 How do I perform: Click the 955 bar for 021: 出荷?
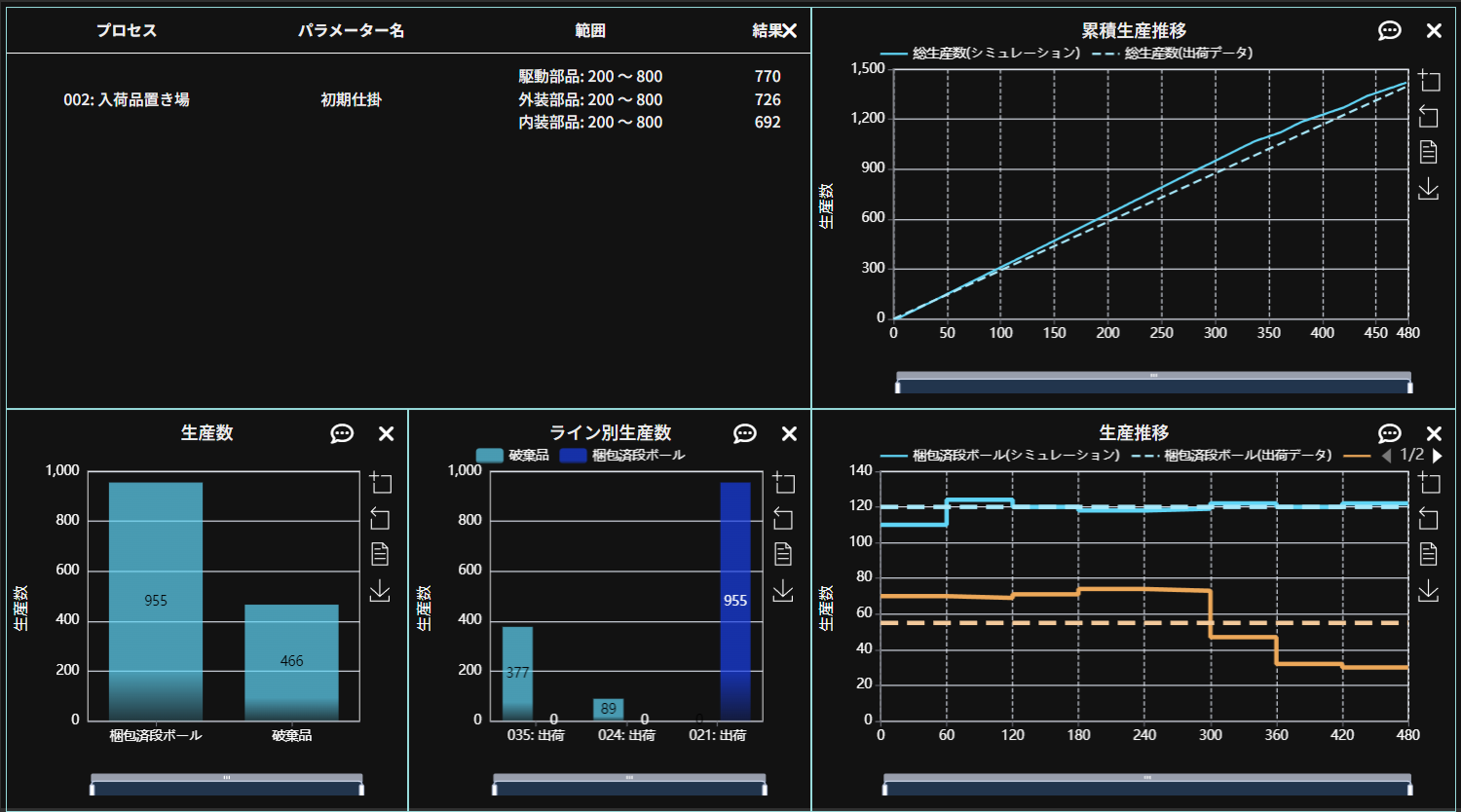point(735,601)
